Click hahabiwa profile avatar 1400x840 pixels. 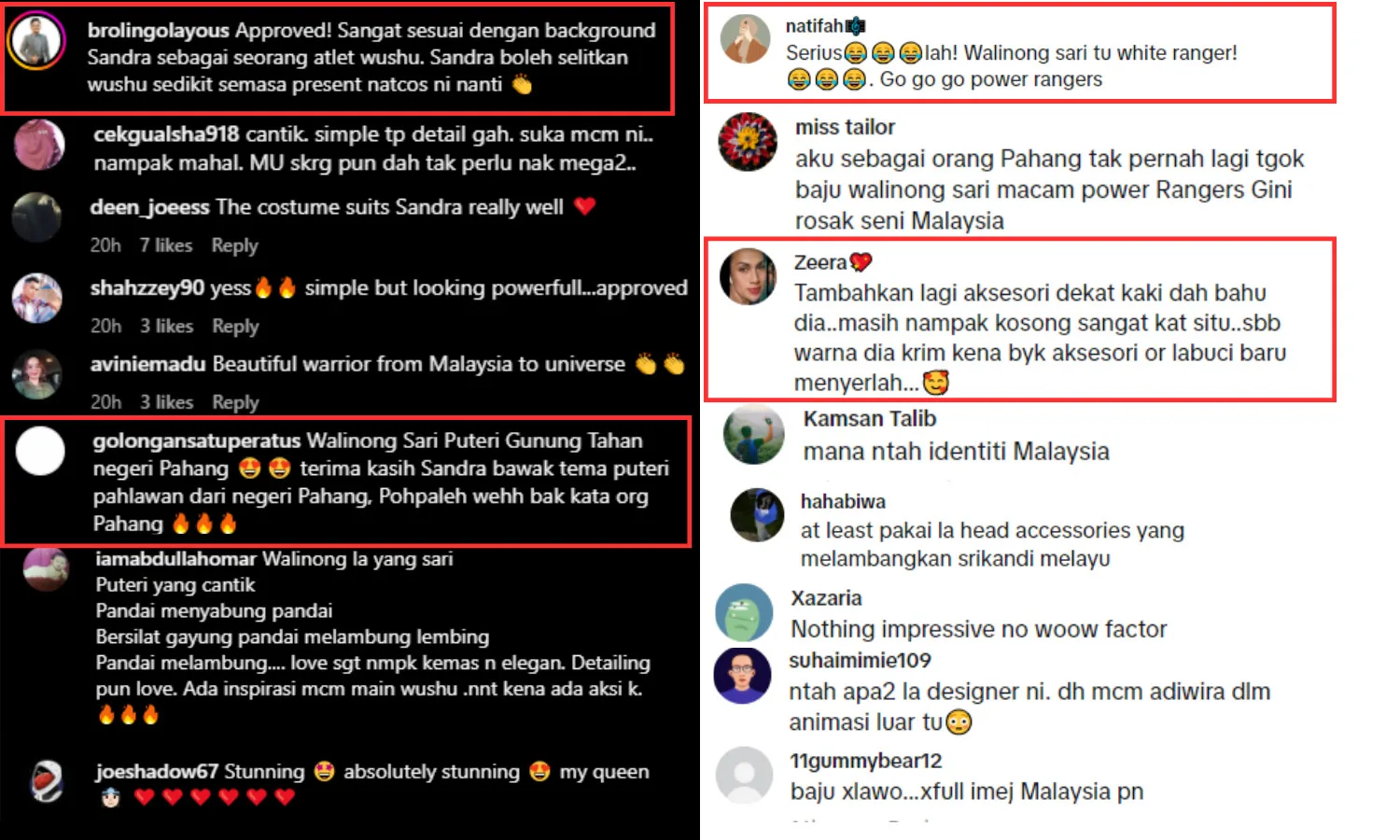pyautogui.click(x=757, y=515)
